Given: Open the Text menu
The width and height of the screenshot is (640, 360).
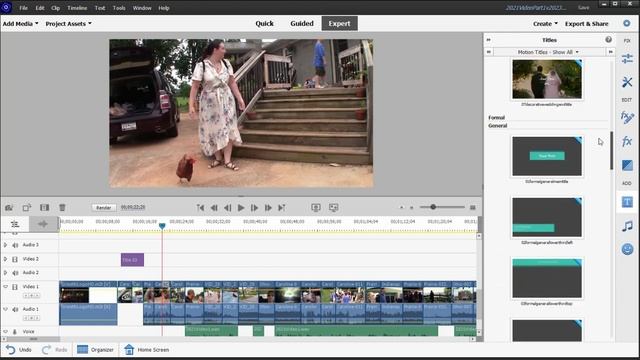Looking at the screenshot, I should tap(100, 8).
